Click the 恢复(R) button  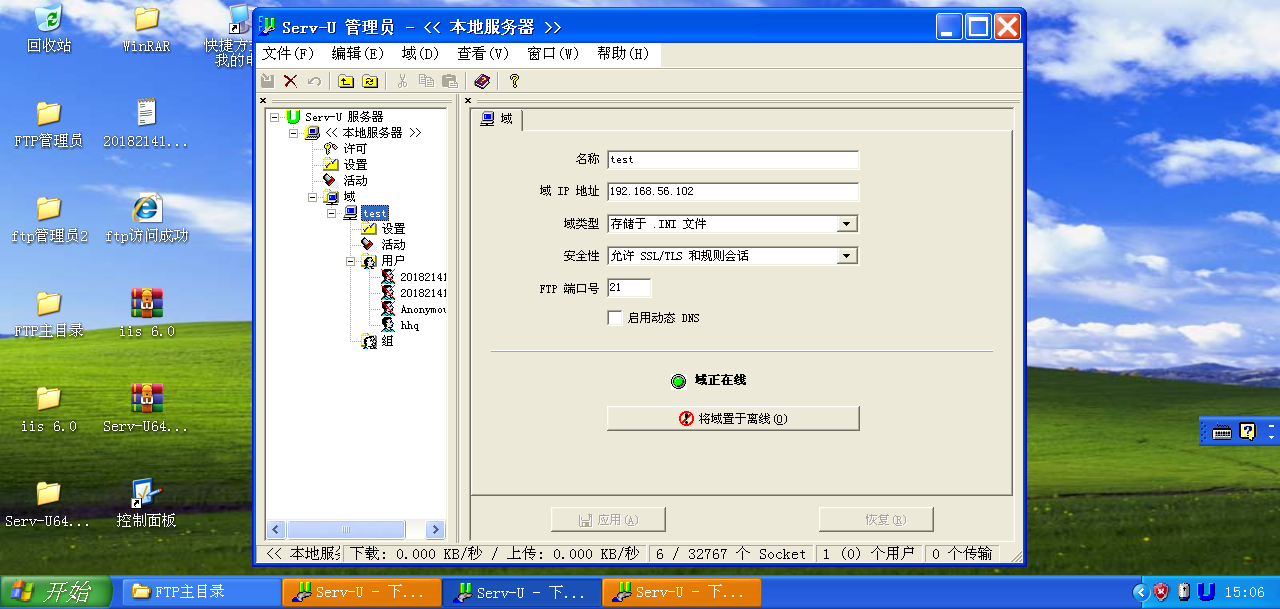(x=876, y=520)
